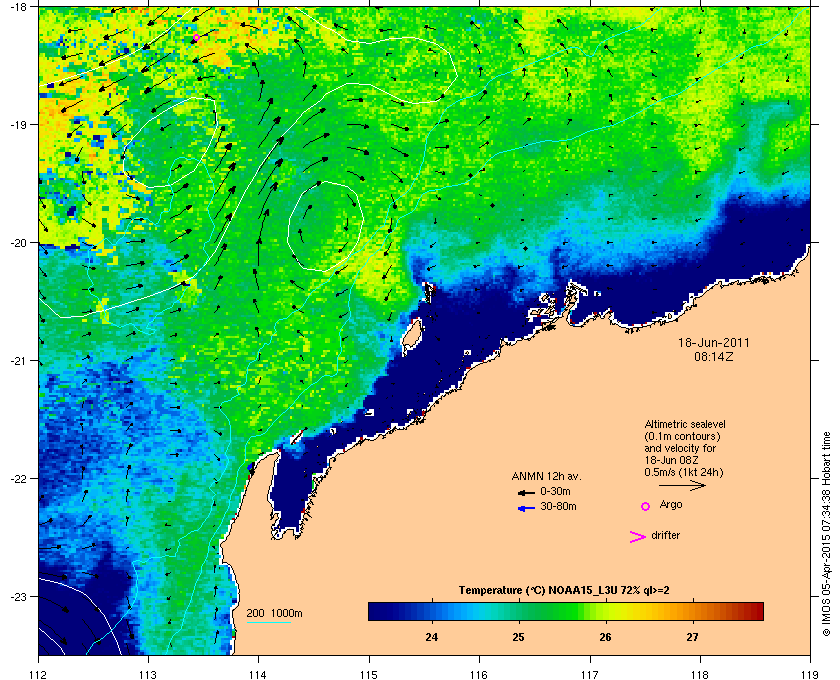
Task: Click the -20 latitude axis label
Action: 17,243
